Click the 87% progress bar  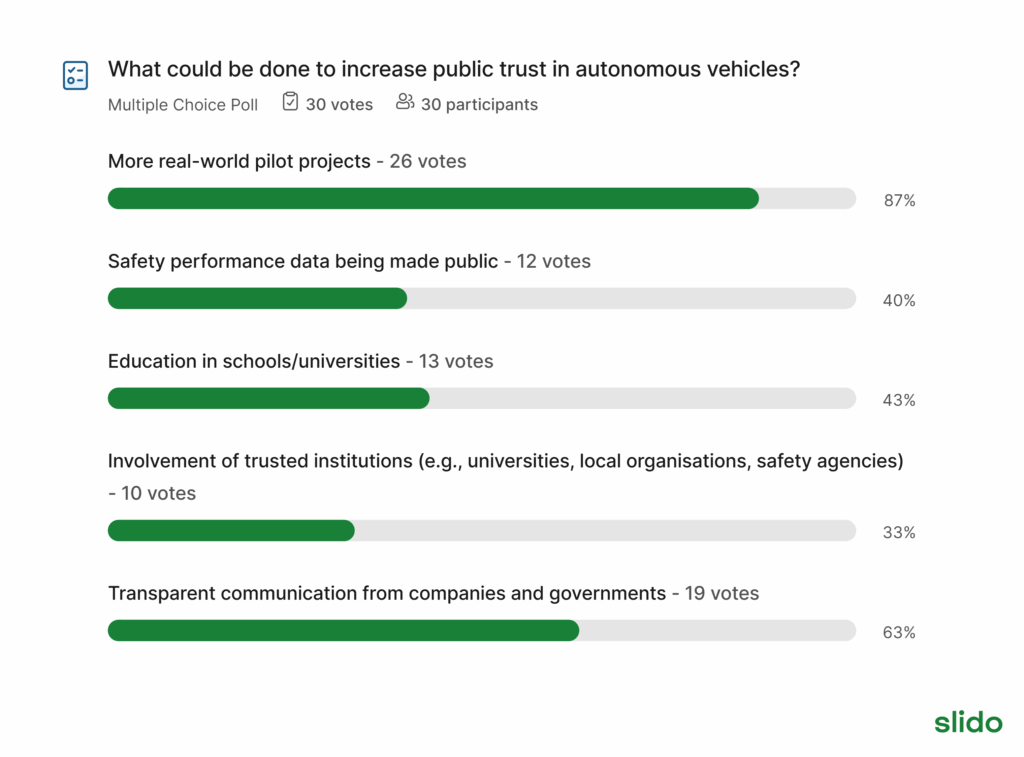(x=481, y=199)
